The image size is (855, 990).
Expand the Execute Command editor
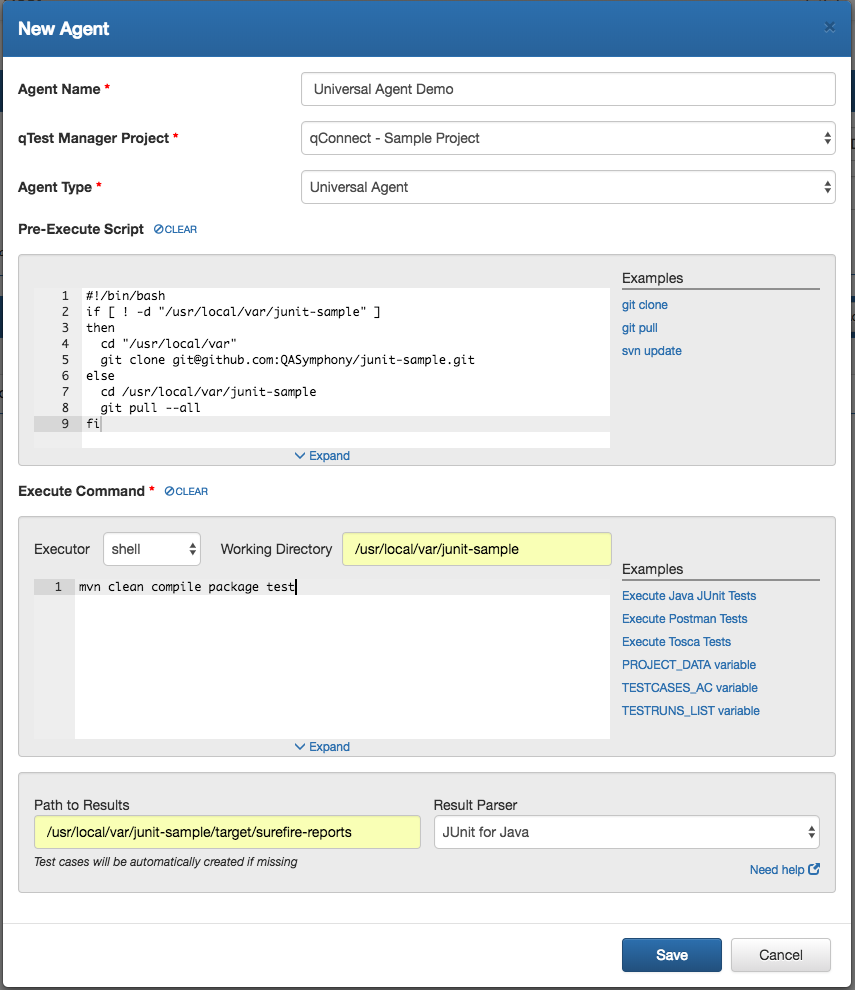coord(322,746)
